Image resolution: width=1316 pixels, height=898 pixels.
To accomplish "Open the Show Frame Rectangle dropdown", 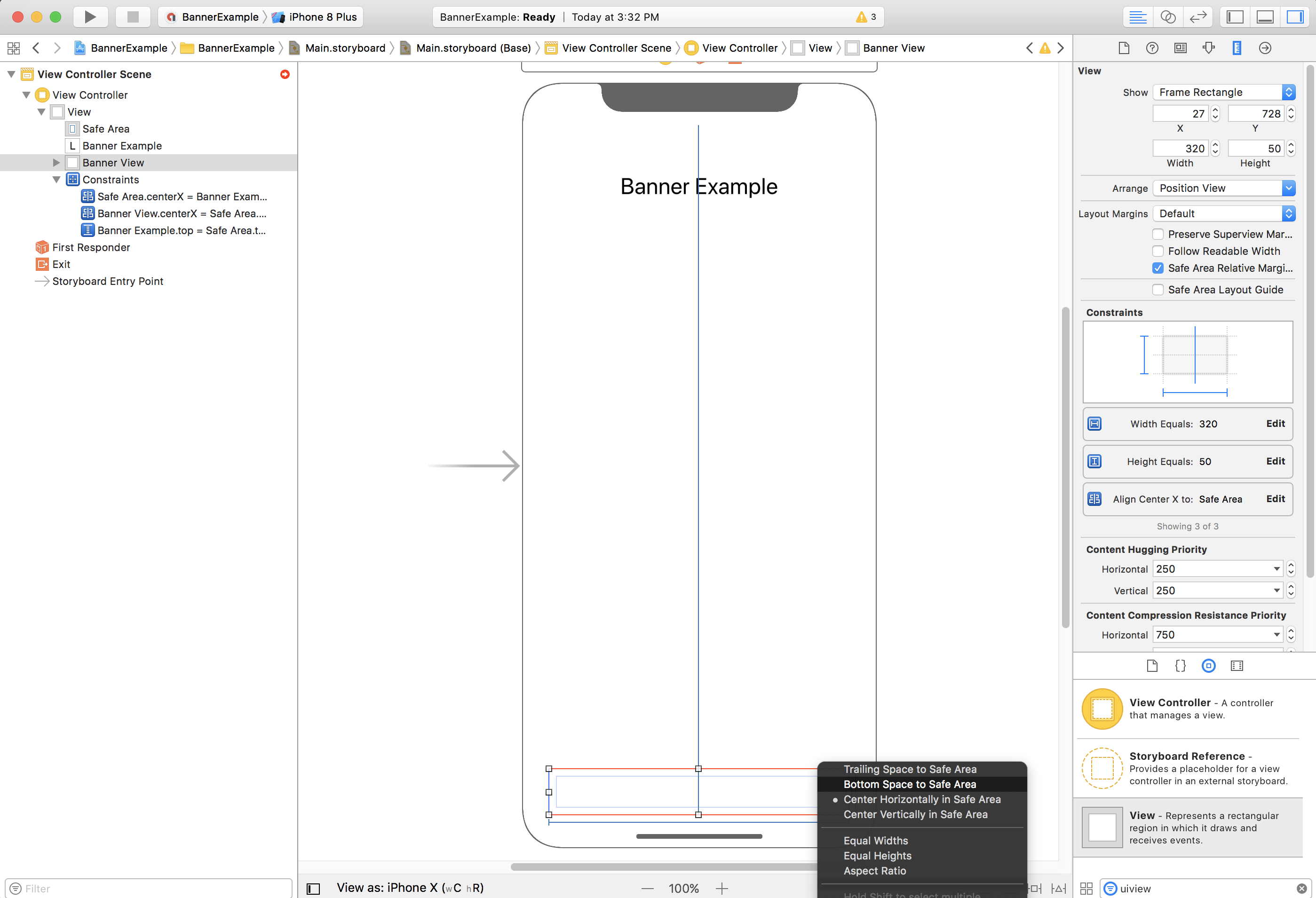I will pos(1223,92).
